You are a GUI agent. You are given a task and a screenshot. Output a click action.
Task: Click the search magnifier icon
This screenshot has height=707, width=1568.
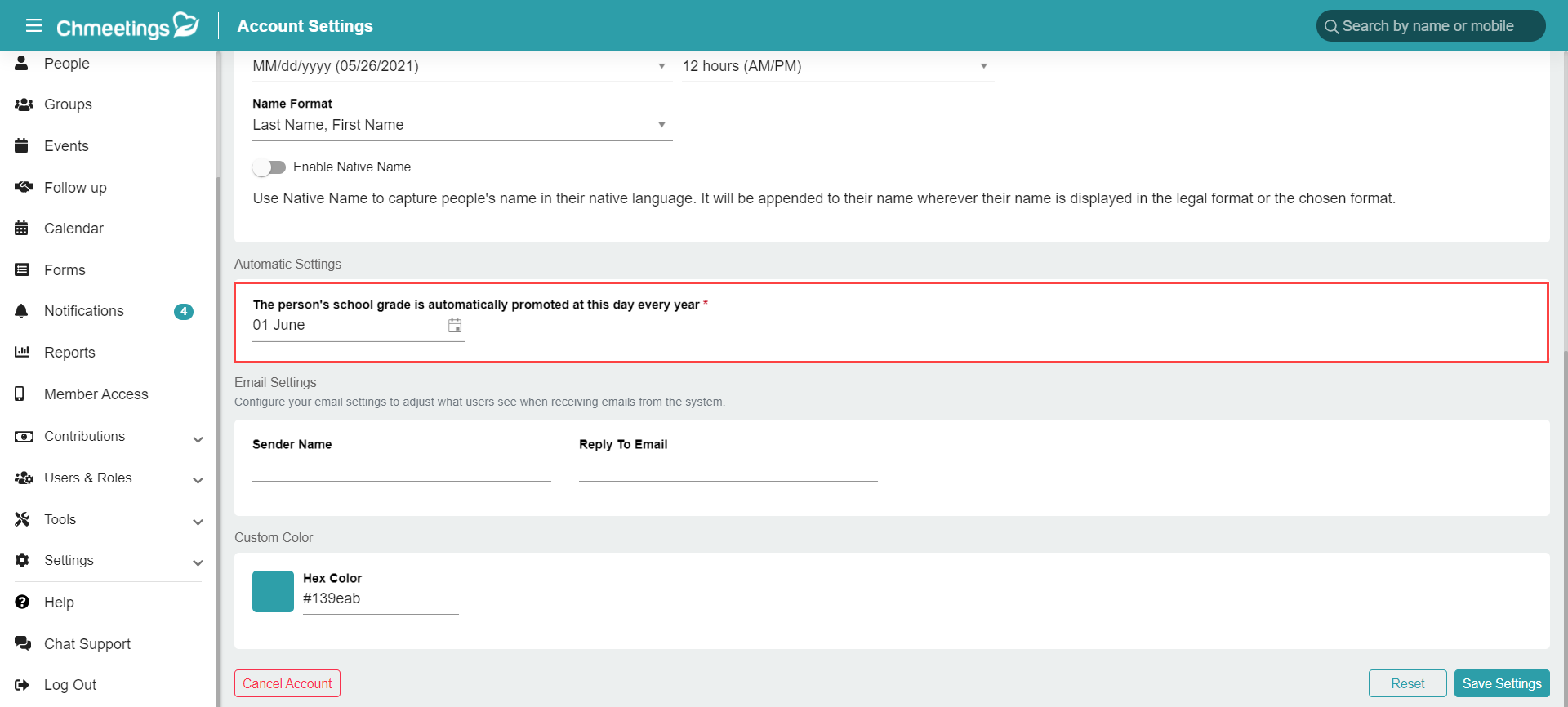tap(1331, 26)
